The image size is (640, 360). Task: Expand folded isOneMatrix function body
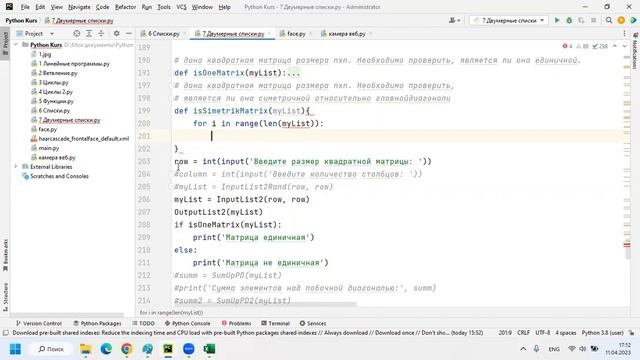[293, 73]
